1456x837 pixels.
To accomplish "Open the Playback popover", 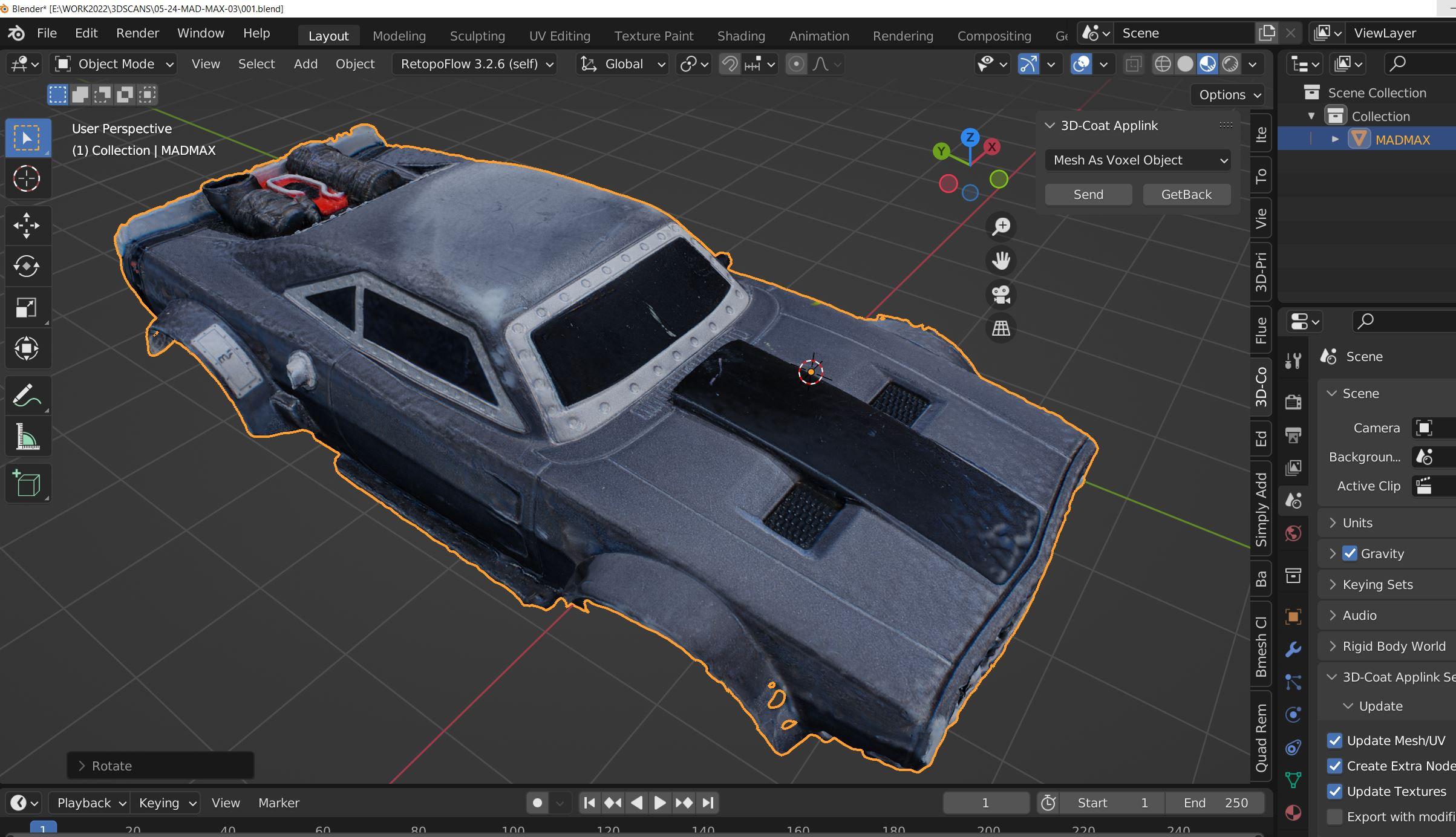I will 91,803.
